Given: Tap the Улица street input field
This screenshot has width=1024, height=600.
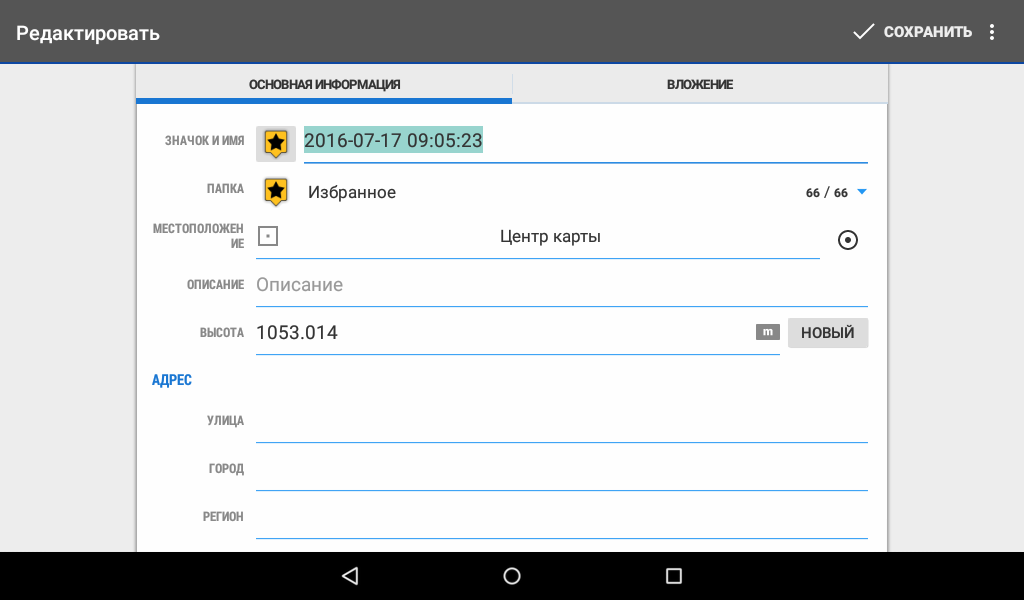Looking at the screenshot, I should point(560,422).
